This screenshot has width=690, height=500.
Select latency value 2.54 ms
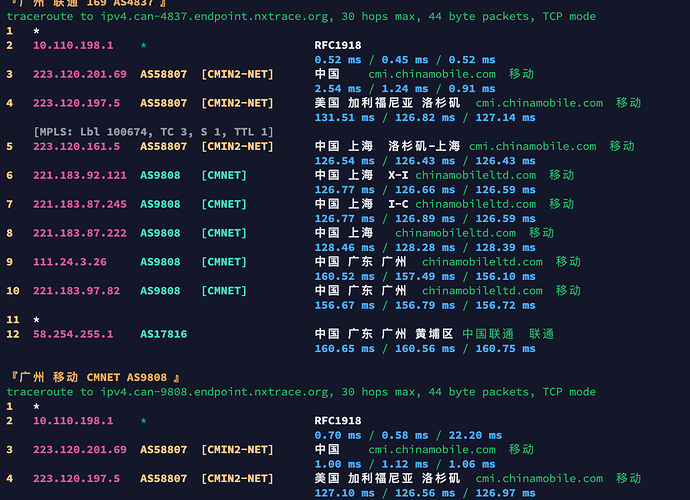[x=338, y=89]
